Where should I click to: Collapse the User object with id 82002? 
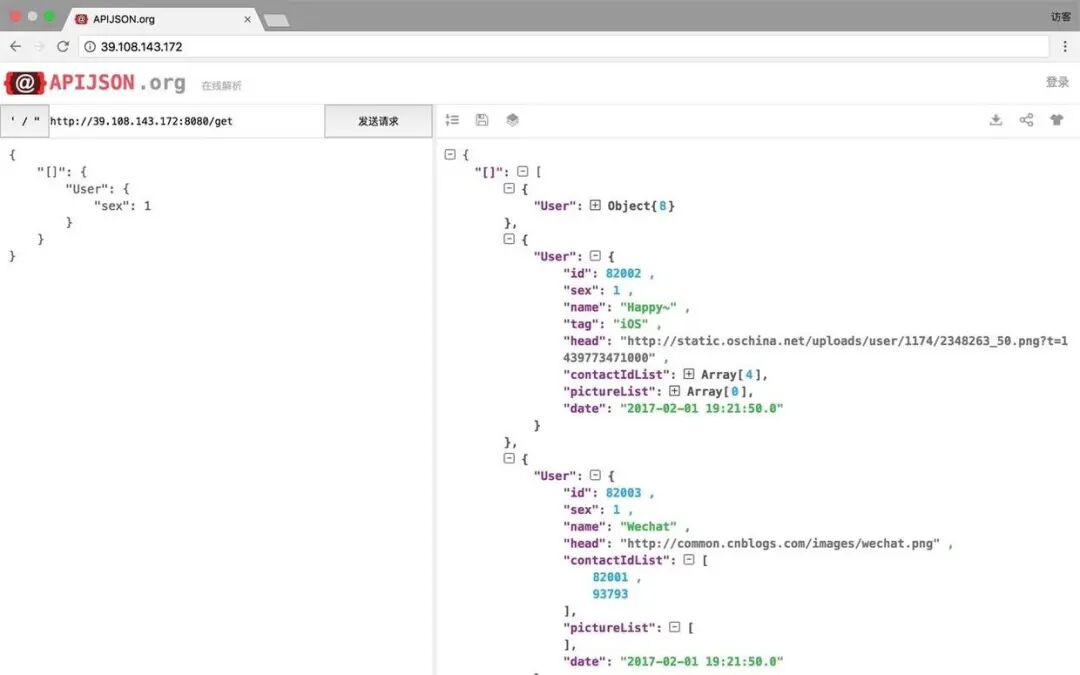(595, 256)
